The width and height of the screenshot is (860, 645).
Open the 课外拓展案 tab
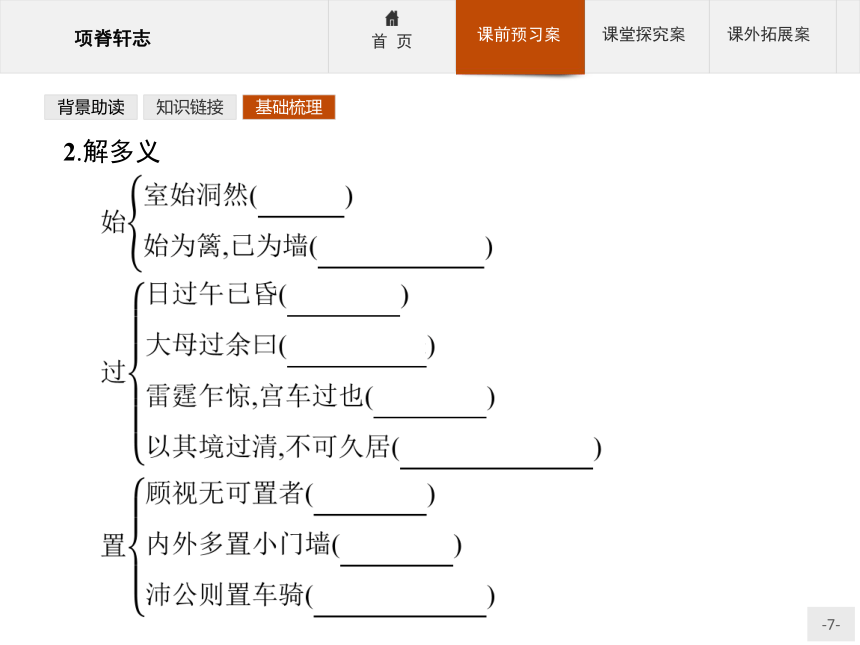pyautogui.click(x=768, y=35)
